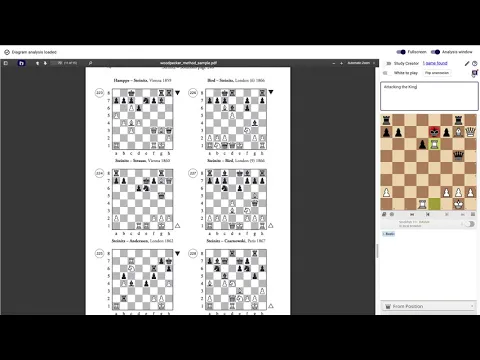The image size is (480, 360).
Task: Zoom in the PDF with plus
Action: 341,63
